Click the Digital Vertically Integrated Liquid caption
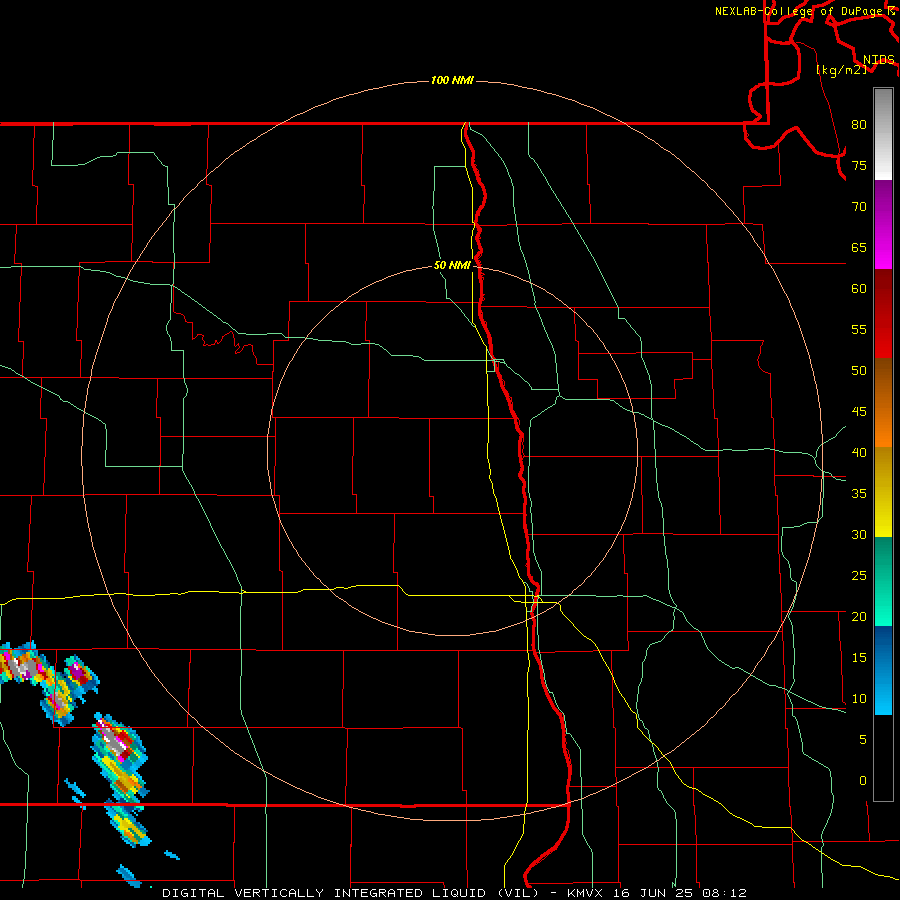 [x=454, y=893]
